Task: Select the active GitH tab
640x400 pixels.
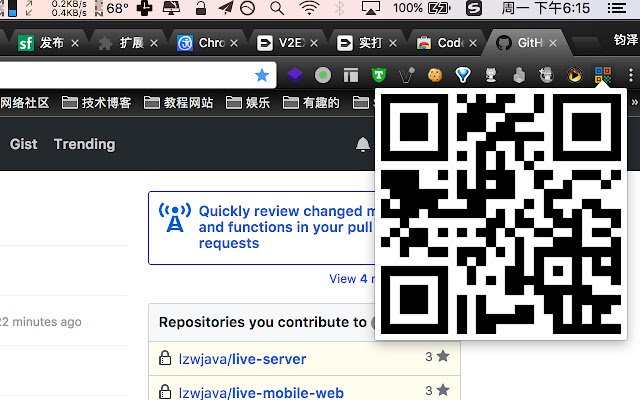Action: point(526,43)
